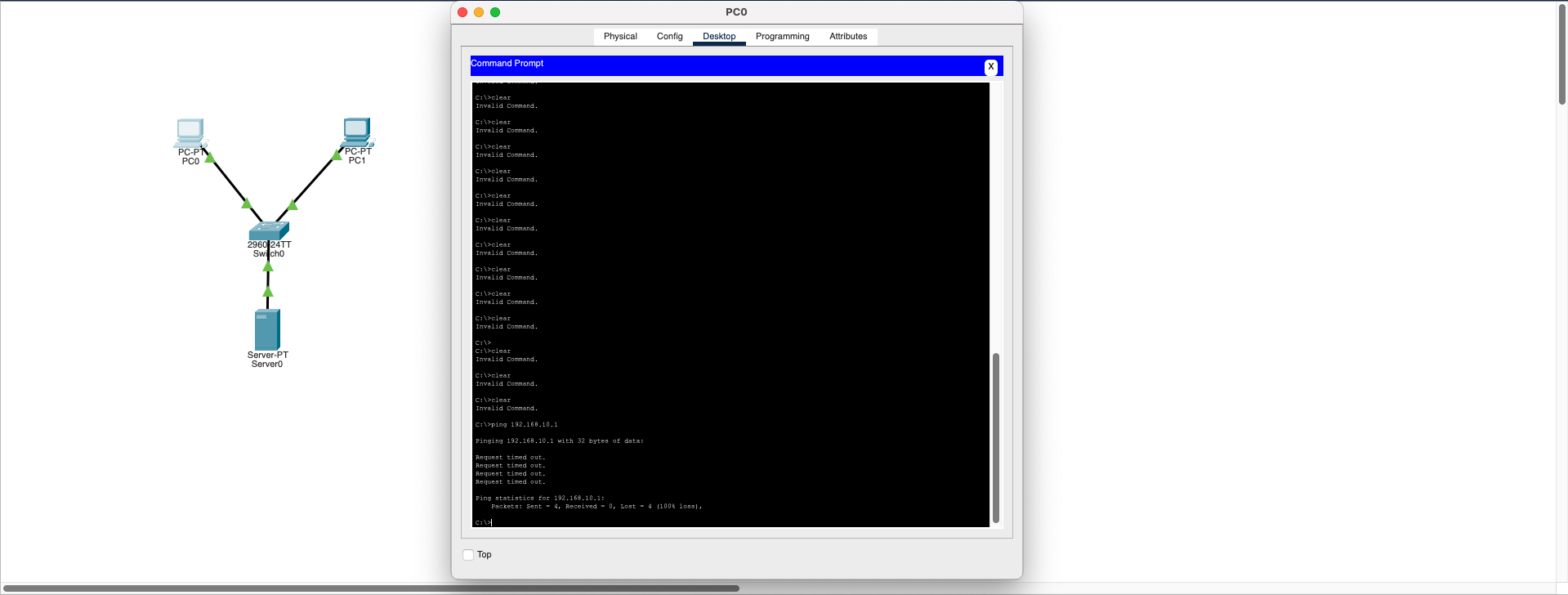Click the red close button of PC0 window
Viewport: 1568px width, 595px height.
[462, 12]
